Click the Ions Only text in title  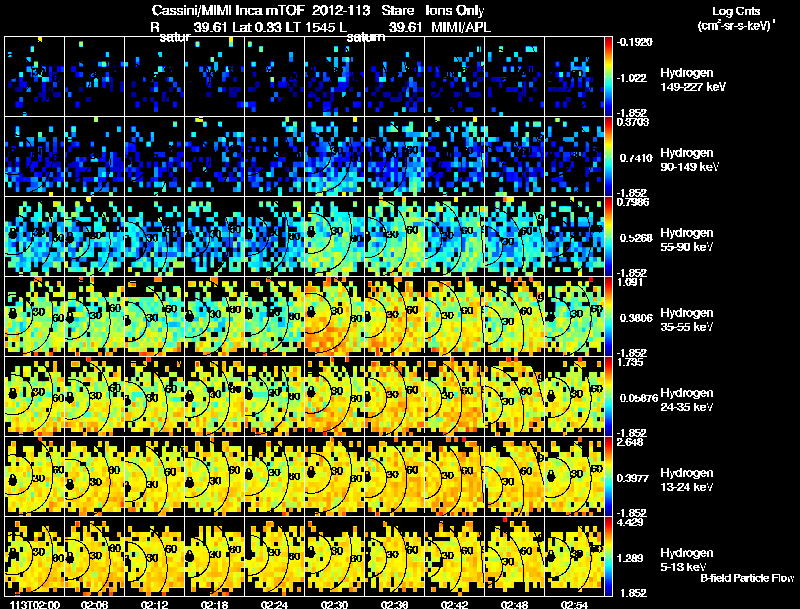coord(455,10)
